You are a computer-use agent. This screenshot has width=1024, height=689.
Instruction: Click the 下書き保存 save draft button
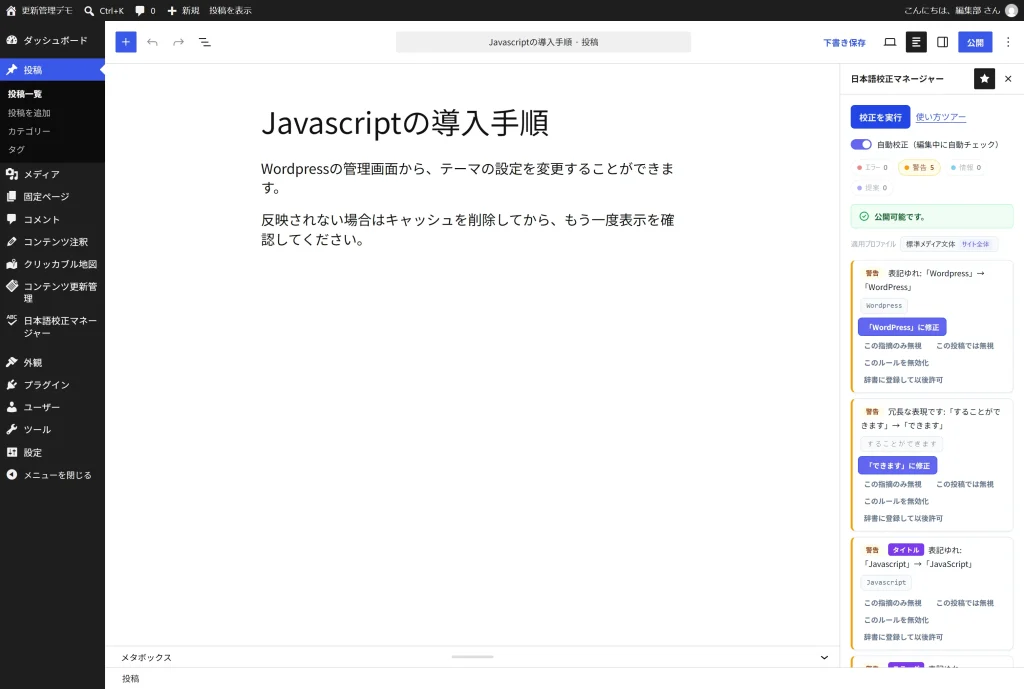click(844, 42)
